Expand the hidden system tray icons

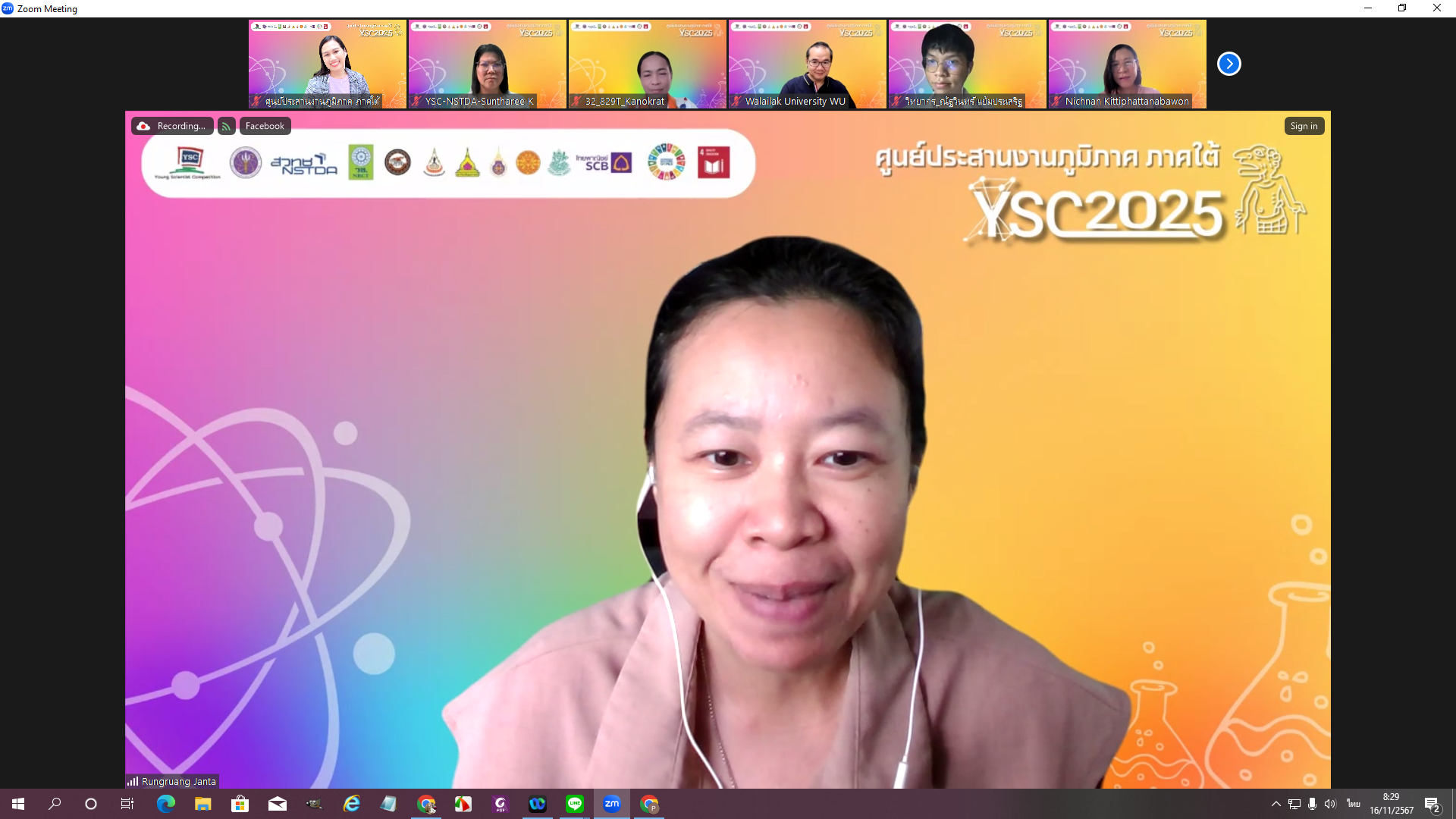coord(1276,804)
